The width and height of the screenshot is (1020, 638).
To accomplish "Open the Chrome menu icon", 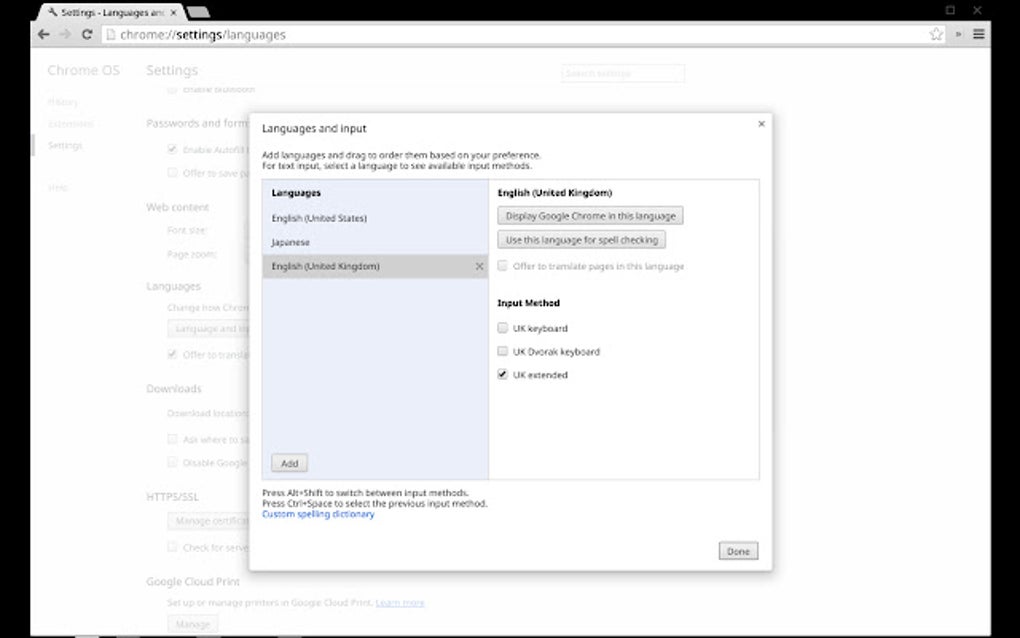I will 978,33.
